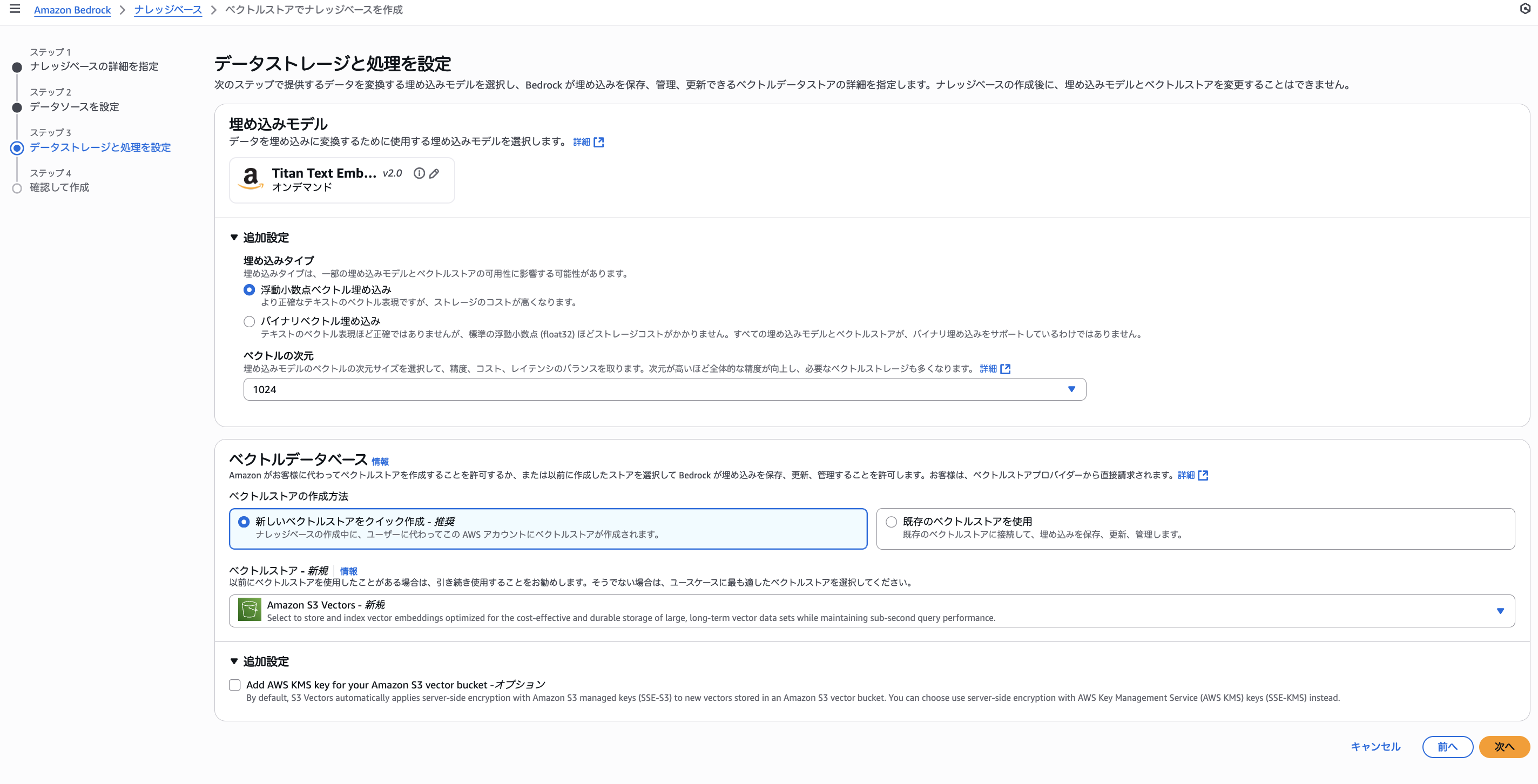Open the 詳細 external link for vector databases

pos(1188,475)
